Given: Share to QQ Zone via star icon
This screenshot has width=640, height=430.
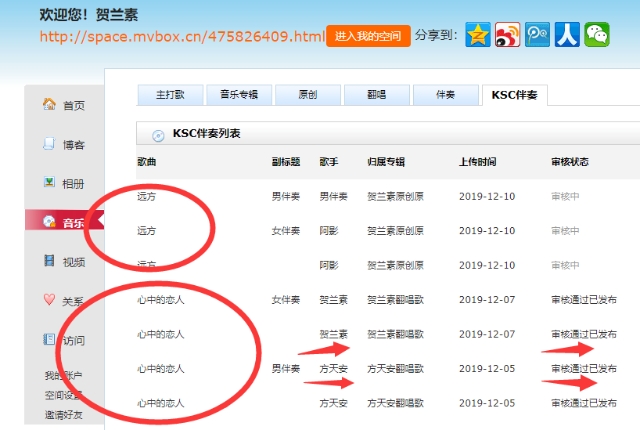Looking at the screenshot, I should point(479,35).
